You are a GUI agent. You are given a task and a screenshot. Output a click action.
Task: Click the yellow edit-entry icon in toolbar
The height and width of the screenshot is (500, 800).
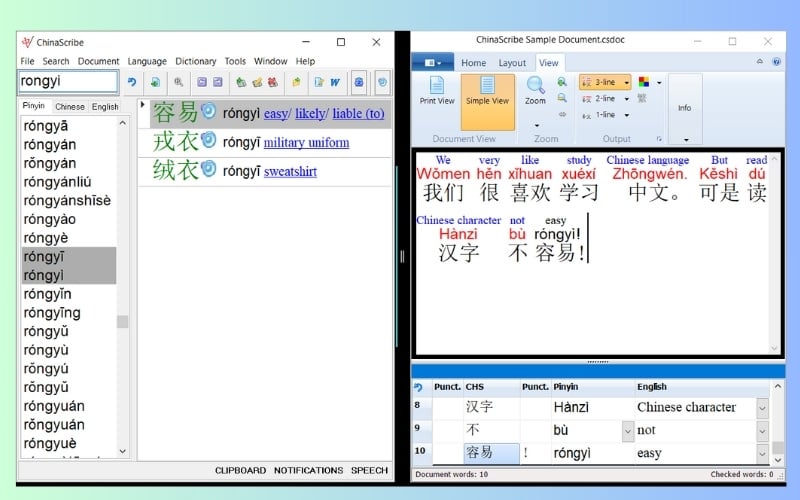[257, 82]
